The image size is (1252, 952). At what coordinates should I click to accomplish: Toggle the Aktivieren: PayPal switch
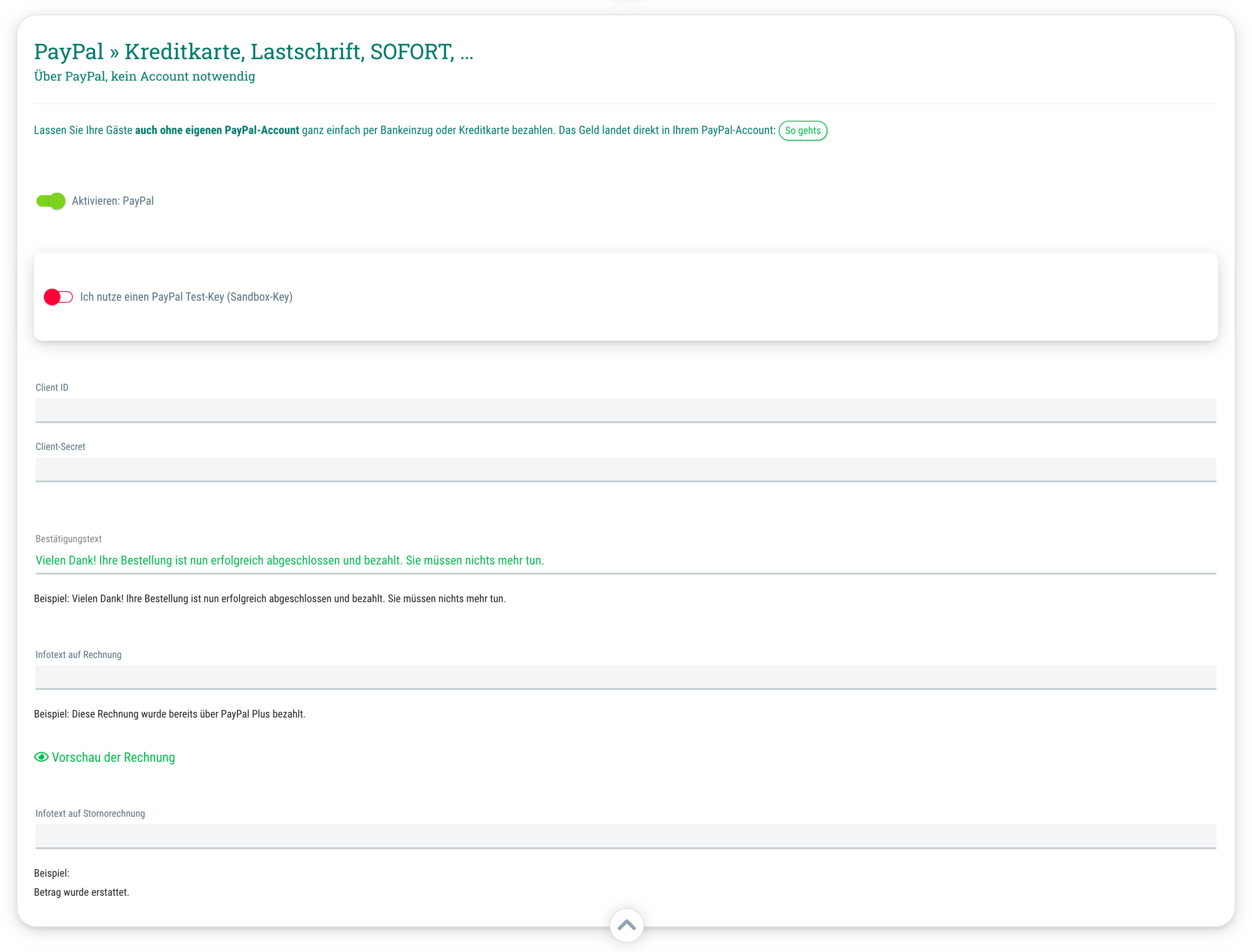coord(50,201)
